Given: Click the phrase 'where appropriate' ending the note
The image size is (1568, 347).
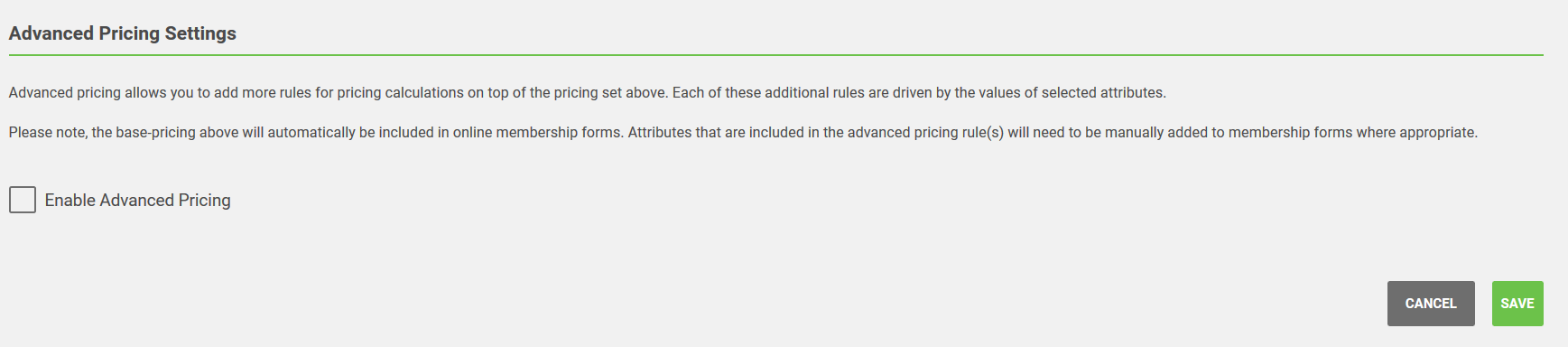Looking at the screenshot, I should coord(1416,133).
